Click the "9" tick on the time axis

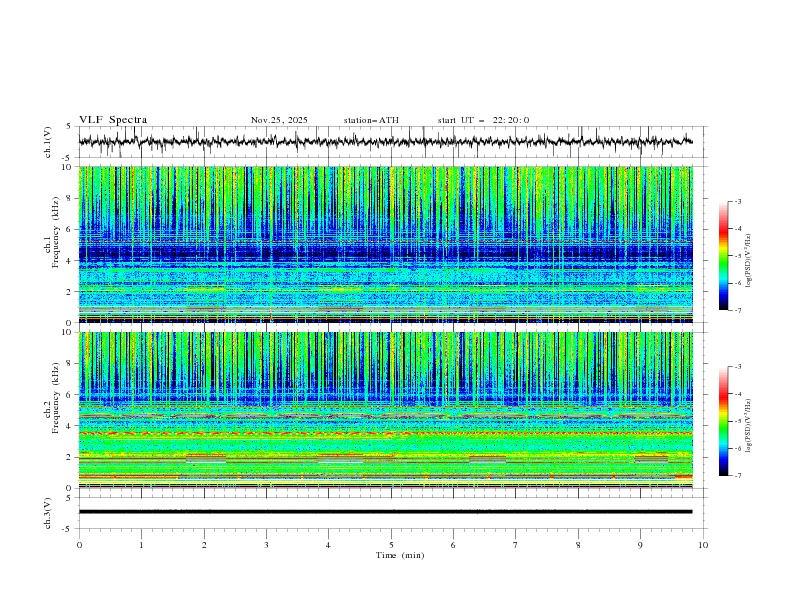tap(640, 545)
